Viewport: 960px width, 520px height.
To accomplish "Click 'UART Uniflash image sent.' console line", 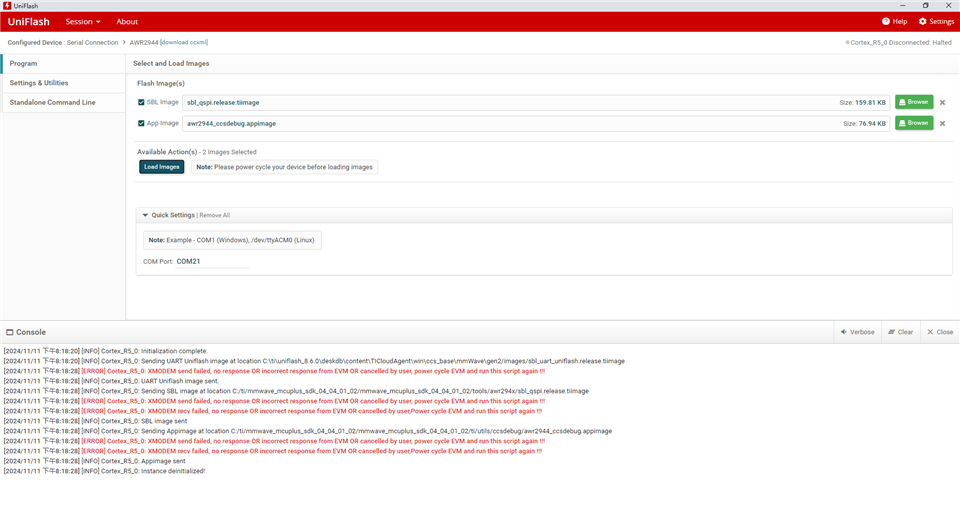I will tap(111, 381).
